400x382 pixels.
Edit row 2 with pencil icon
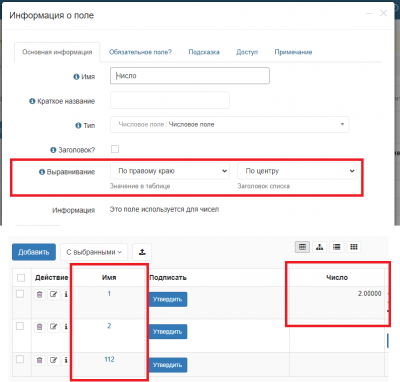53,327
